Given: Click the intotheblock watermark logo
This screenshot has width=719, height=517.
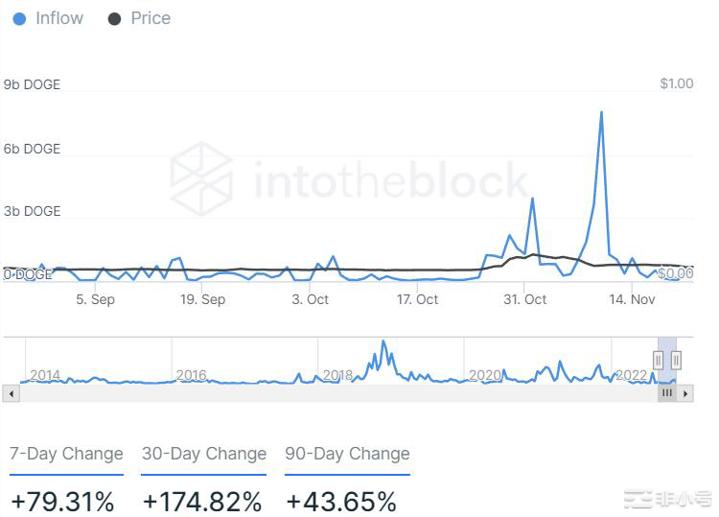Looking at the screenshot, I should [201, 179].
